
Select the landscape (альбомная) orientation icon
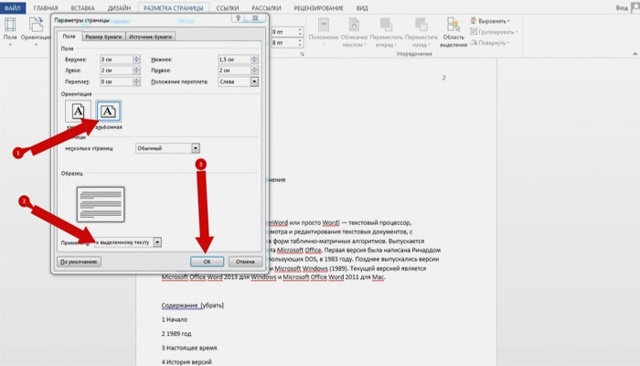click(x=108, y=111)
